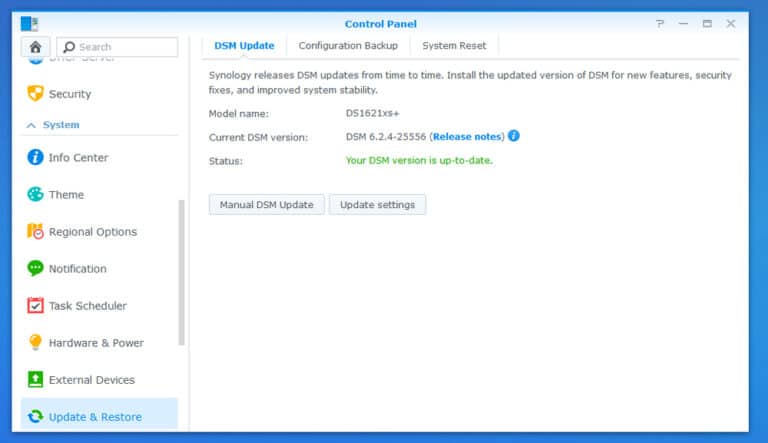This screenshot has height=443, width=768.
Task: Go to Control Panel home
Action: (x=35, y=47)
